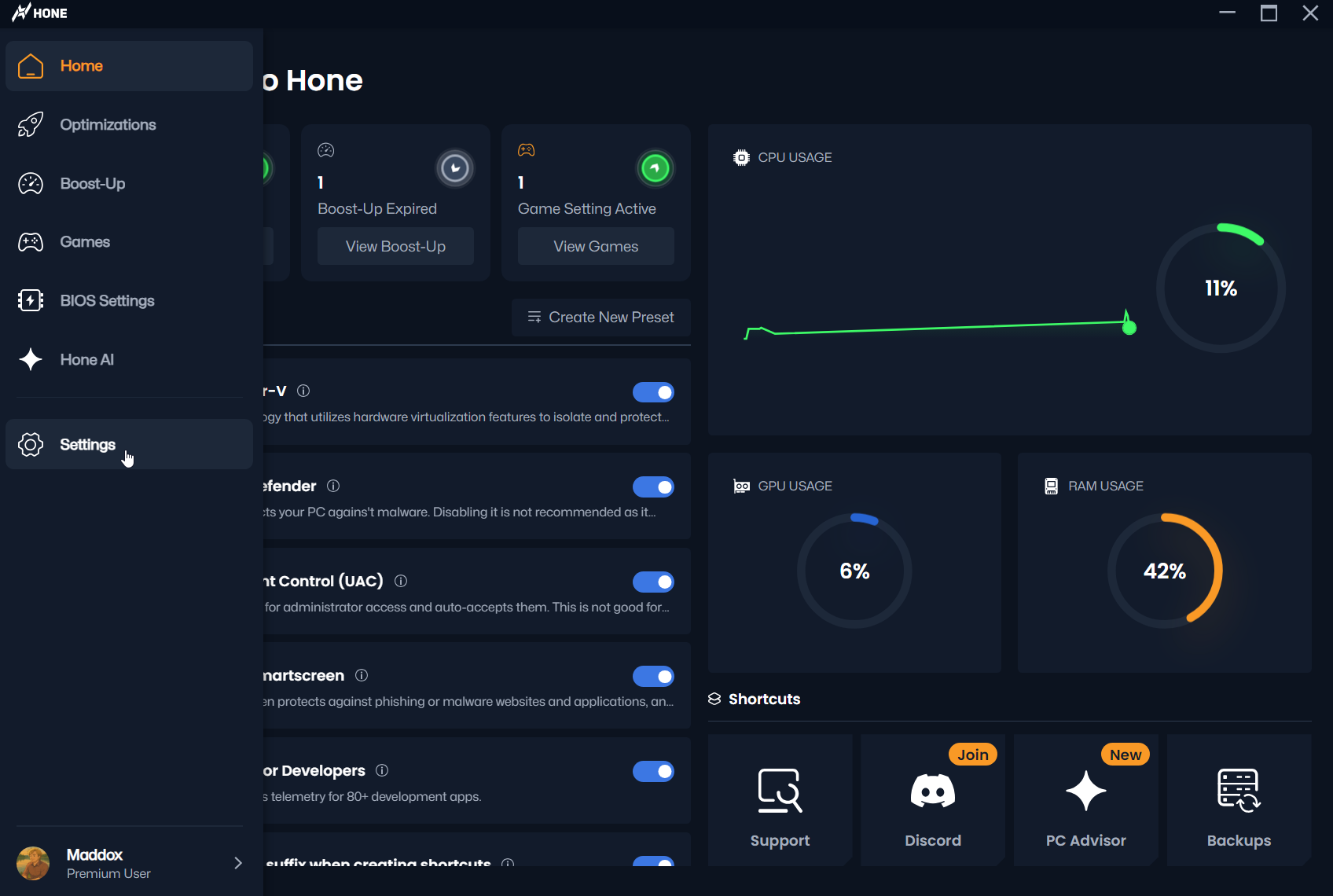The height and width of the screenshot is (896, 1333).
Task: Open the Games section
Action: [x=129, y=242]
